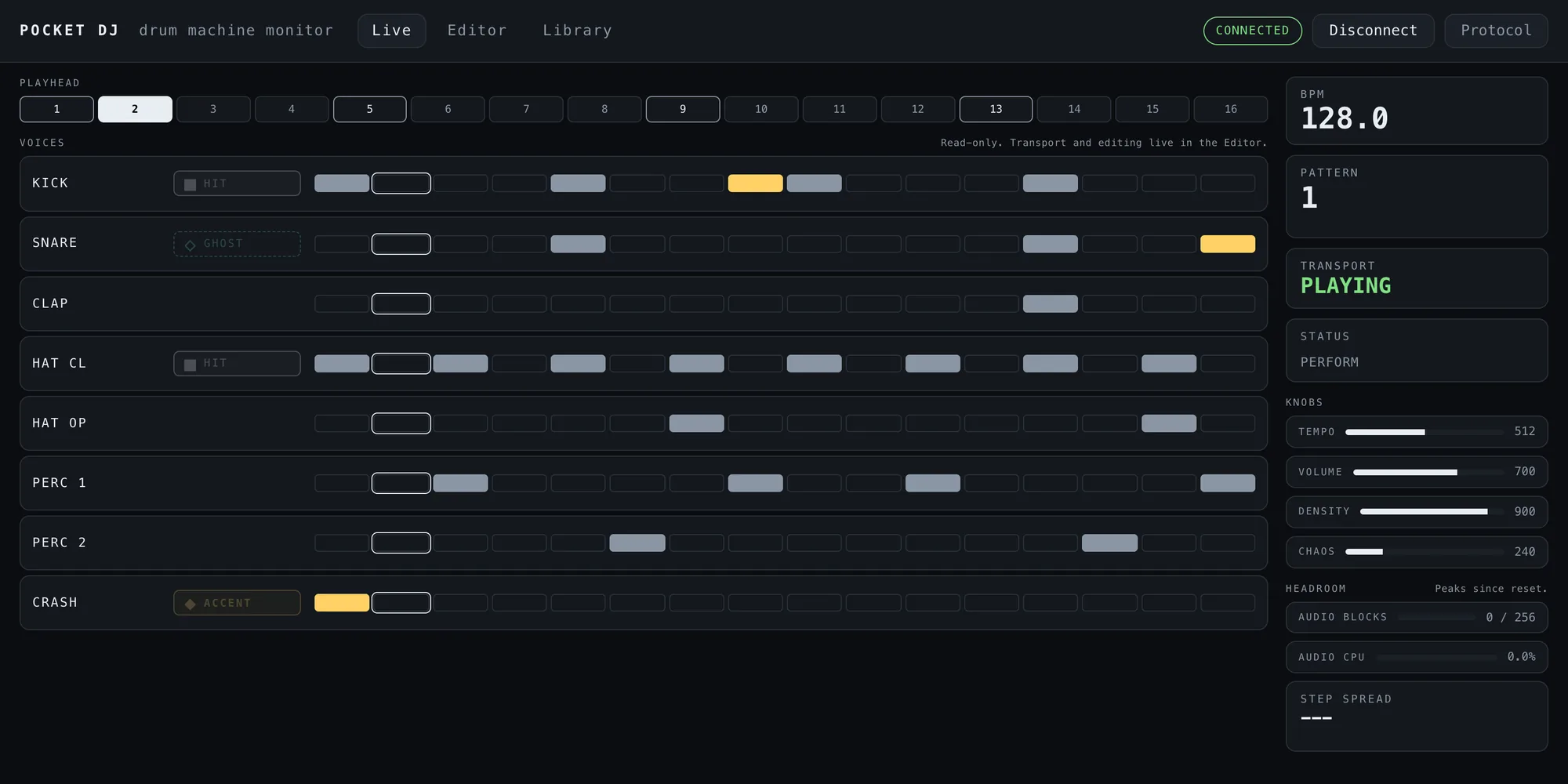Click playhead step 10
This screenshot has height=784, width=1568.
pyautogui.click(x=761, y=109)
